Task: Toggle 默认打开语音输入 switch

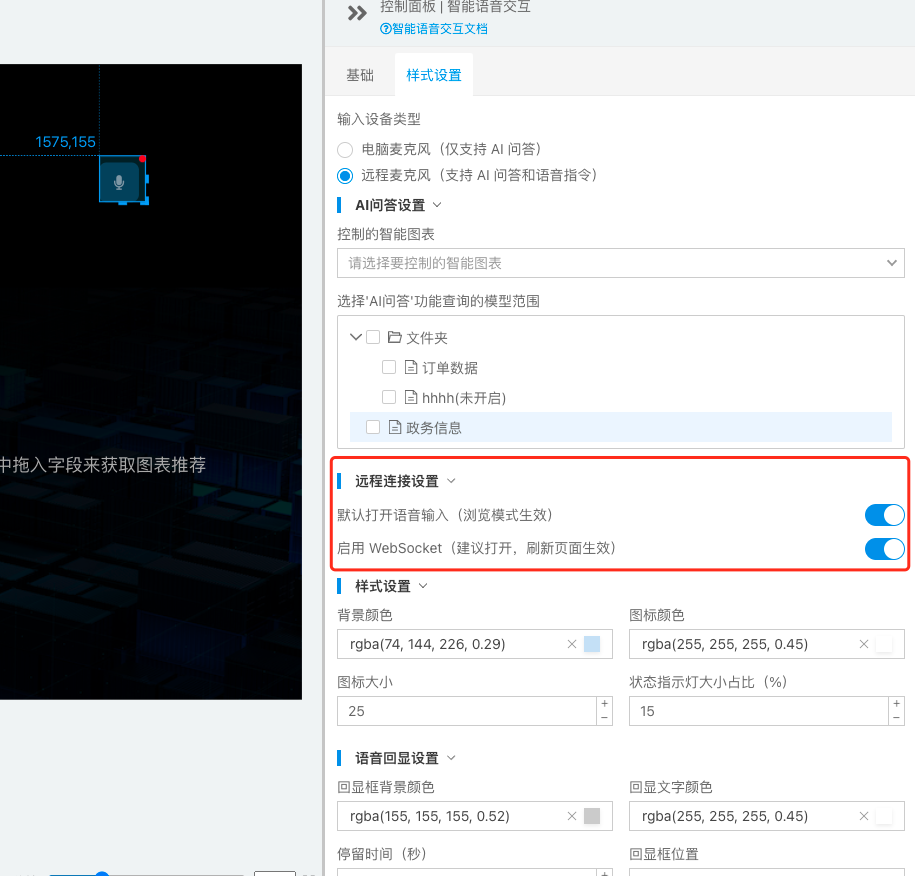Action: click(x=884, y=515)
